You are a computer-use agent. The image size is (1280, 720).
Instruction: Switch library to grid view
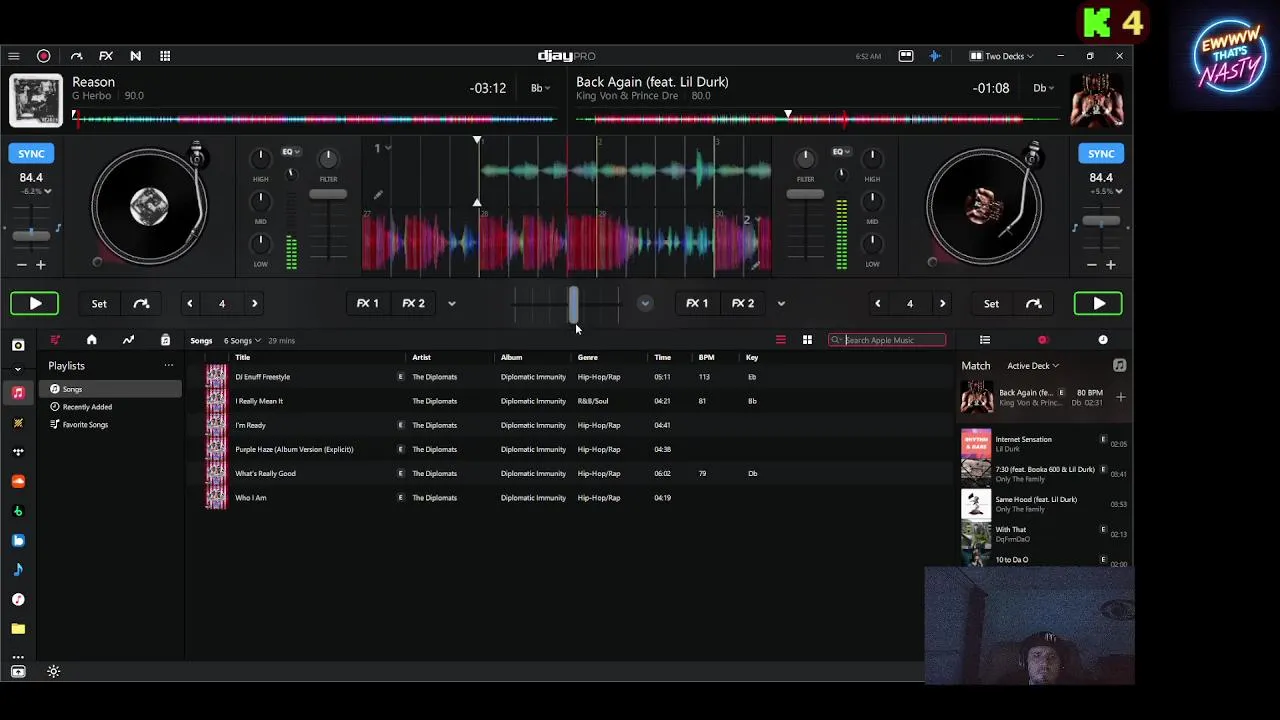click(x=807, y=340)
